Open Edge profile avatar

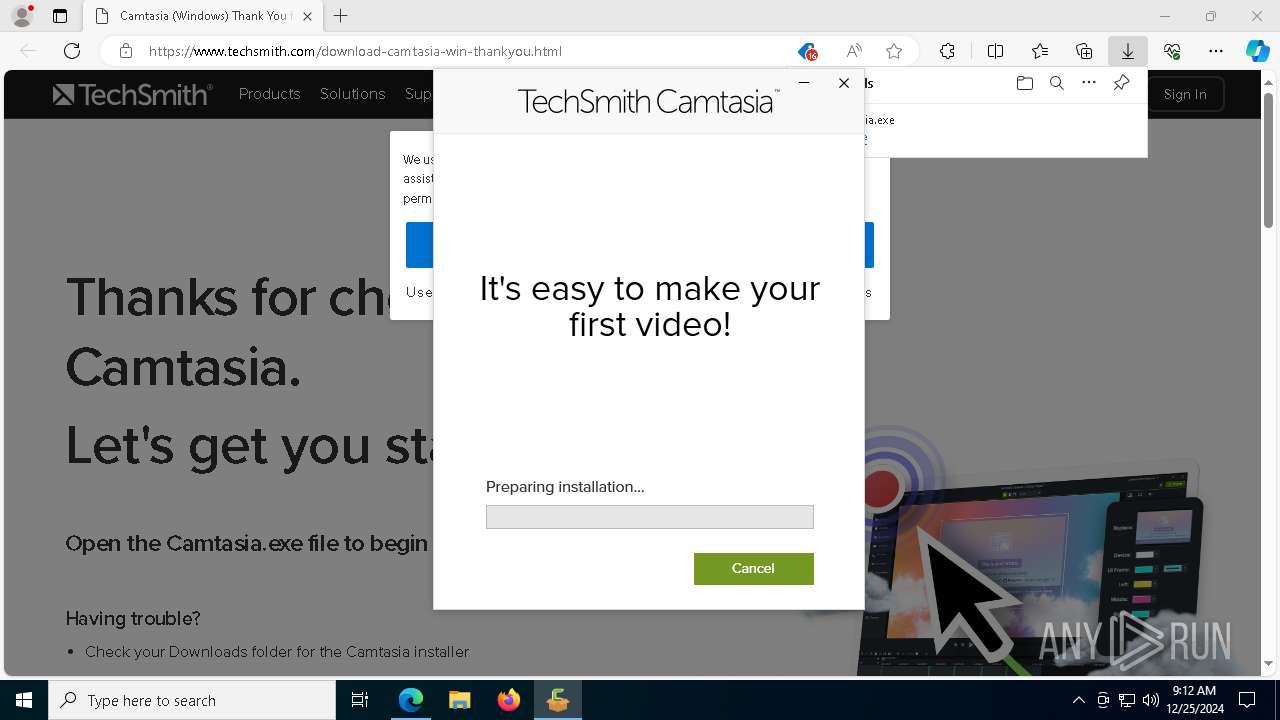[x=22, y=16]
